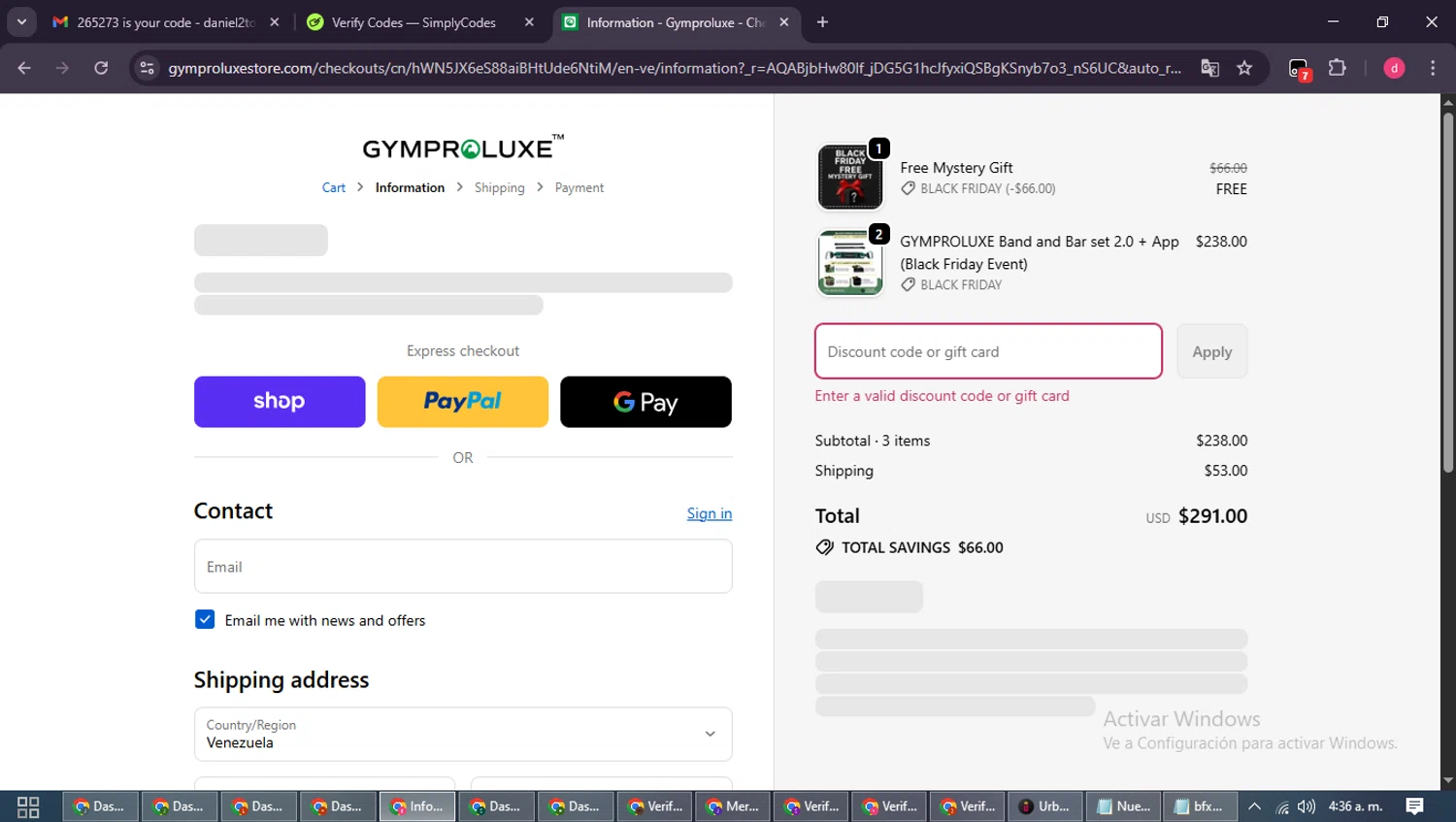Check out with Shop Pay button
Viewport: 1456px width, 822px height.
[x=280, y=402]
